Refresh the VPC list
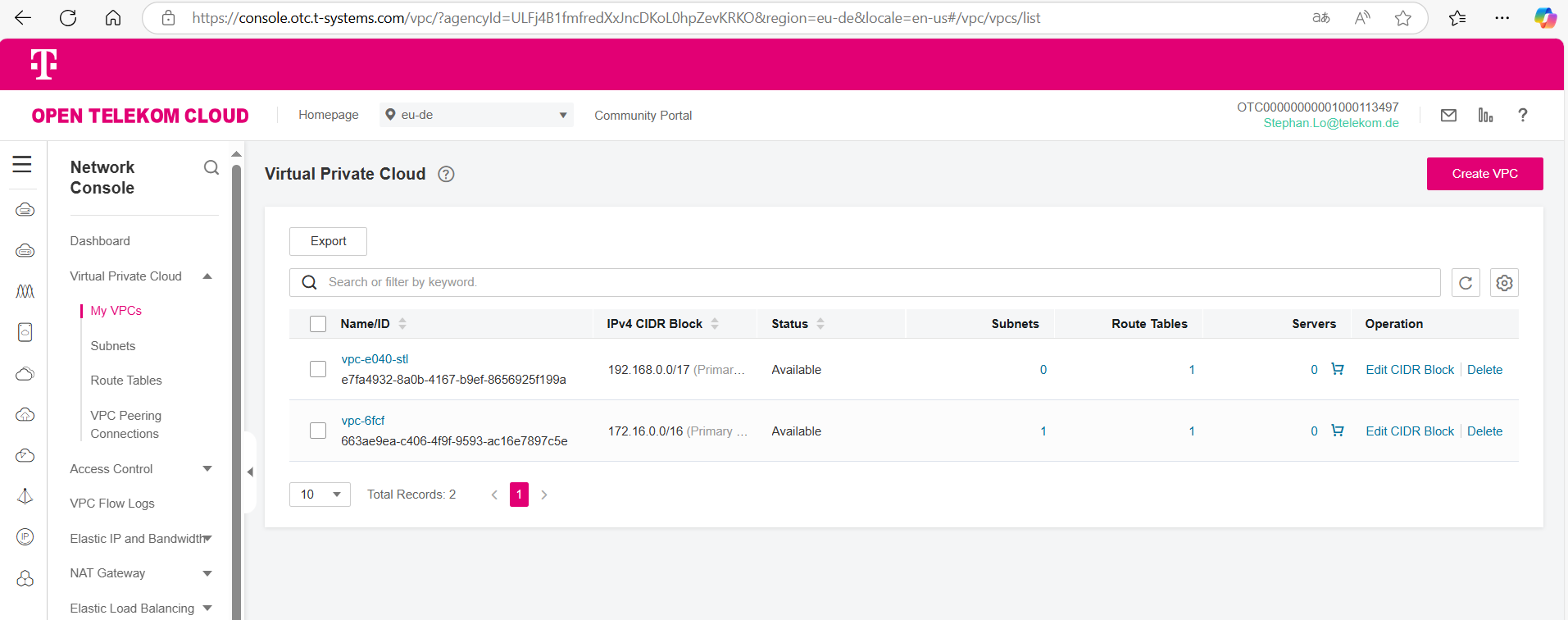Viewport: 1568px width, 620px height. click(1466, 283)
